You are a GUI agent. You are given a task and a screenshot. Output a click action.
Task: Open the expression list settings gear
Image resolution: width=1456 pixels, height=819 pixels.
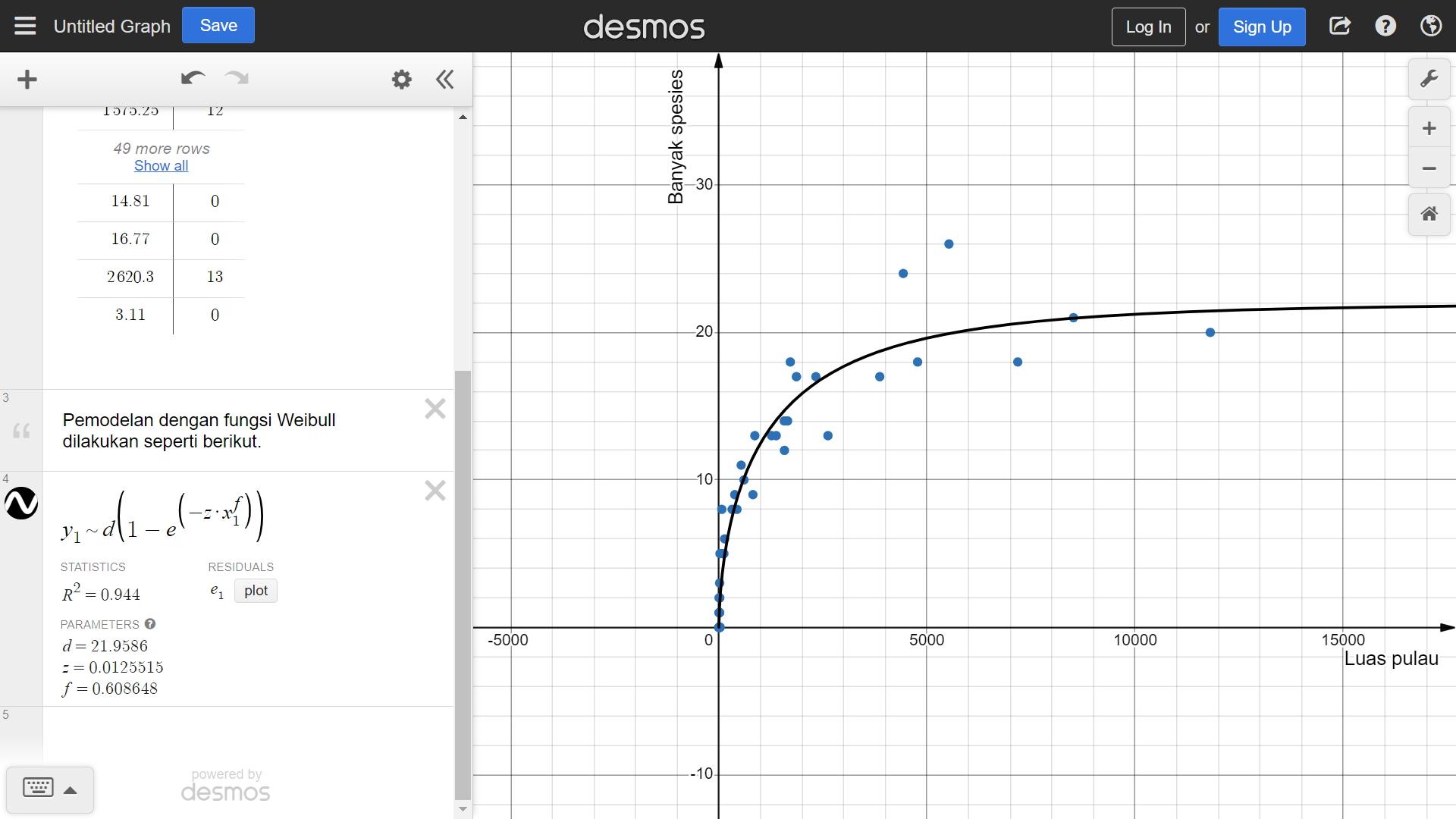point(401,80)
